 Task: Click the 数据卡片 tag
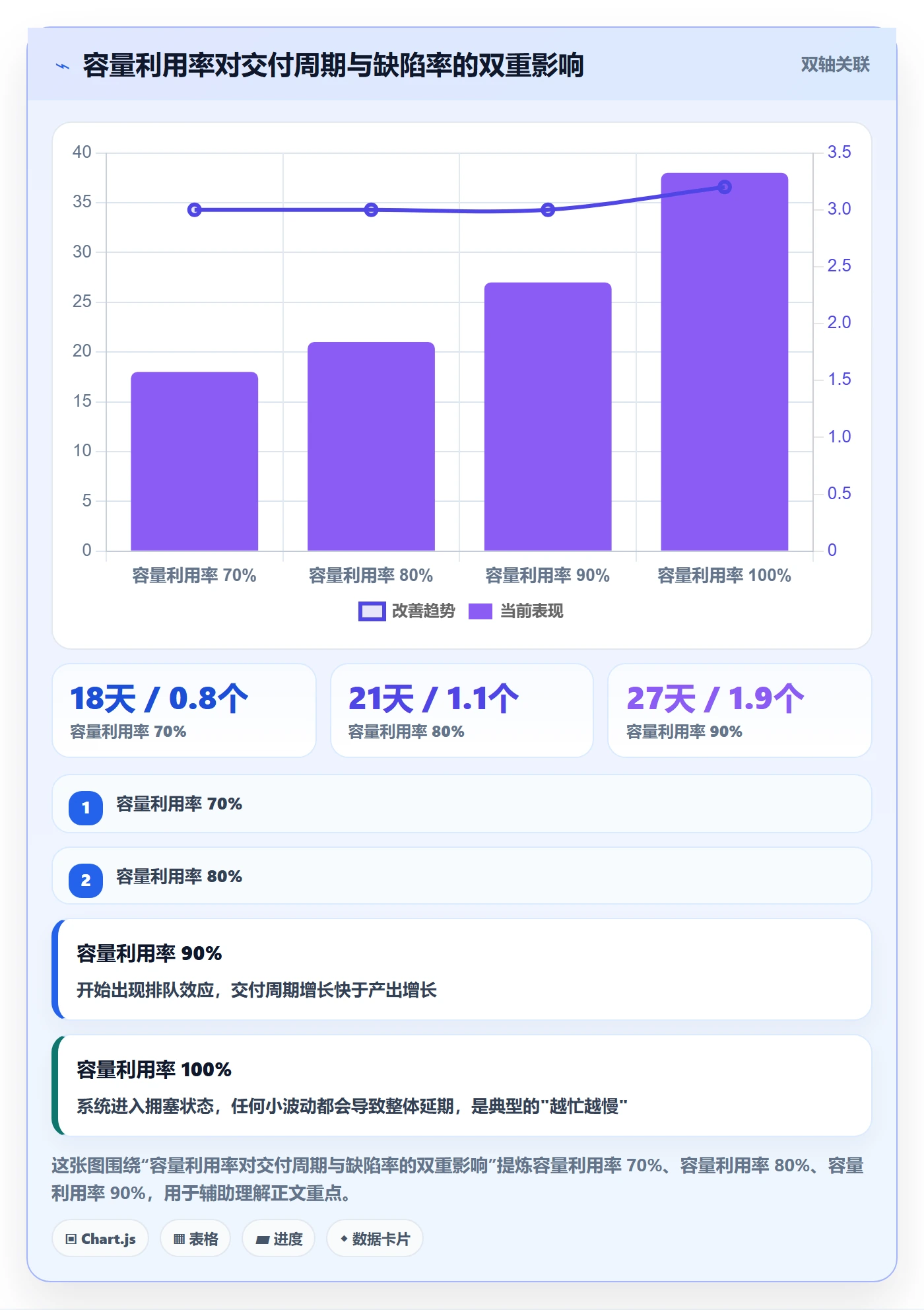[375, 1239]
